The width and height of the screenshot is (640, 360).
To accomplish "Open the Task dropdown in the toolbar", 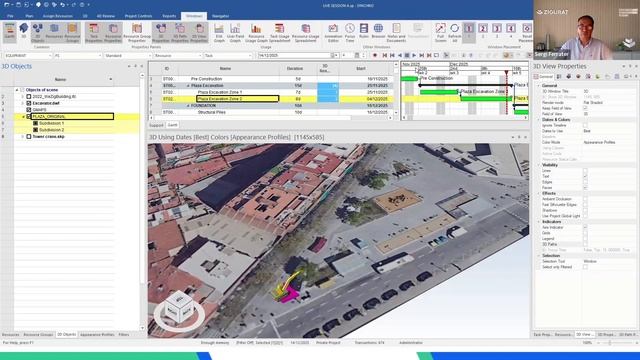I will [228, 56].
